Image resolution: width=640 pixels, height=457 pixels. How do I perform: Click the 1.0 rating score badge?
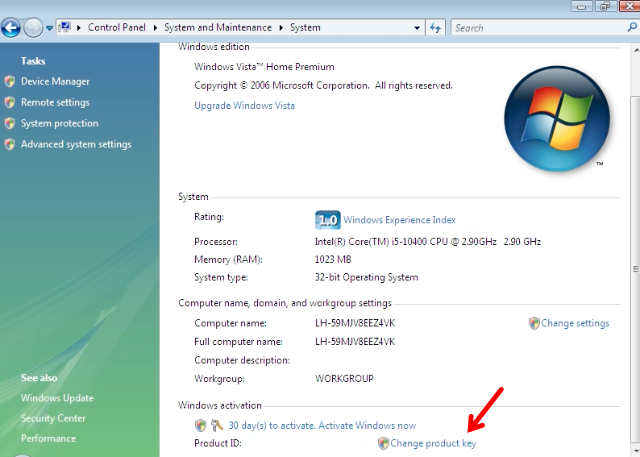click(328, 220)
